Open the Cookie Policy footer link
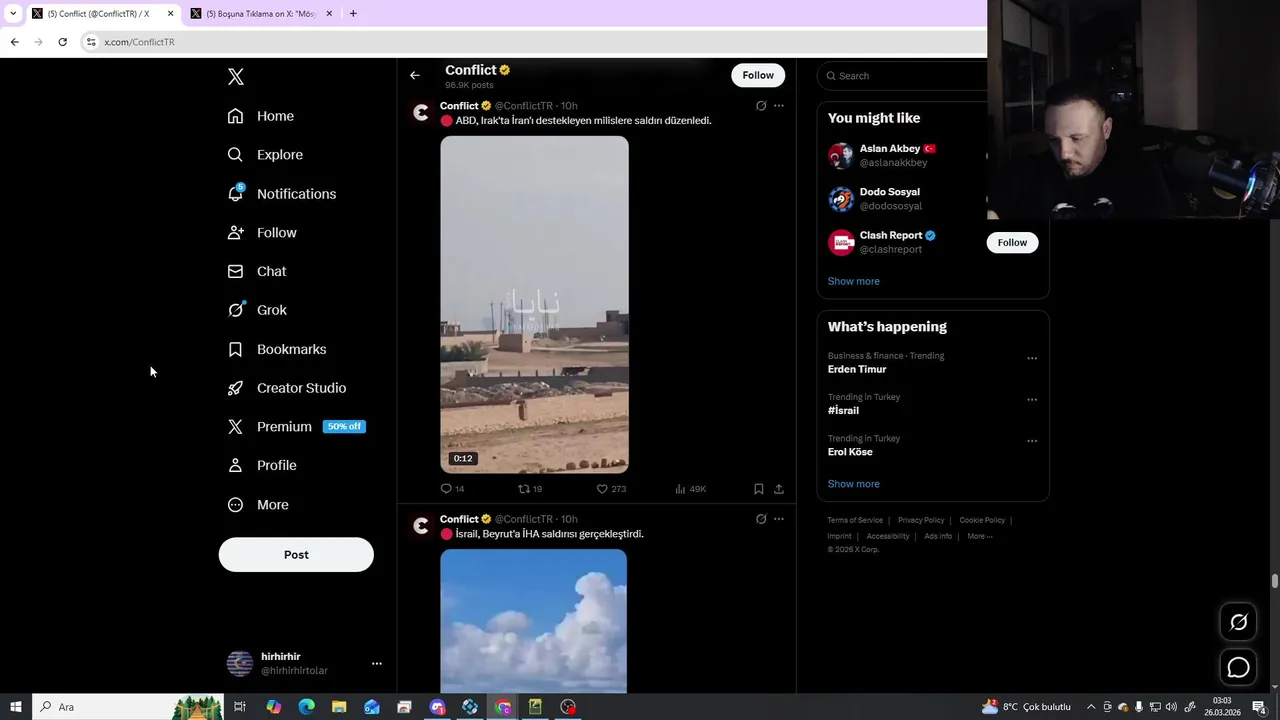The image size is (1280, 720). pos(982,520)
